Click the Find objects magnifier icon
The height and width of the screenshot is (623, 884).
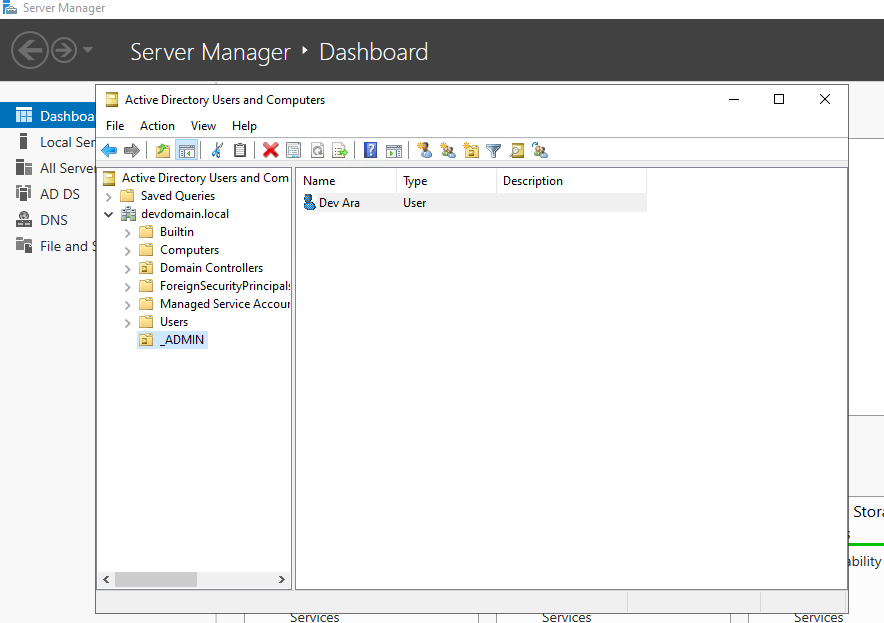click(x=517, y=151)
